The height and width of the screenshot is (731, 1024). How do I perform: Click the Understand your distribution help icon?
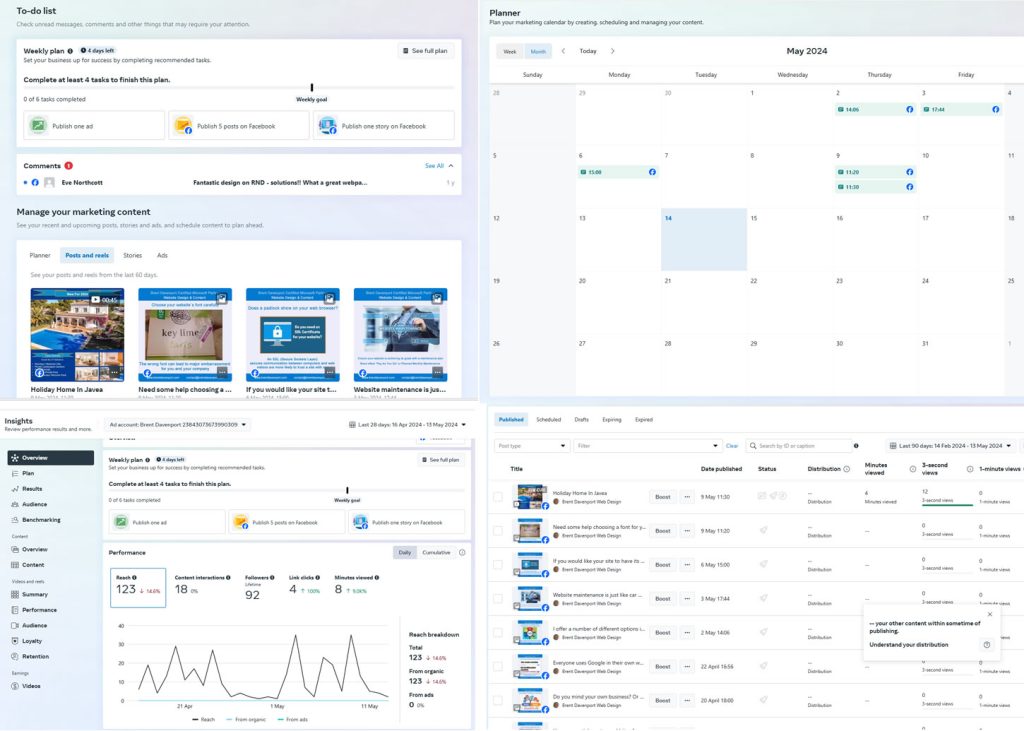coord(986,645)
